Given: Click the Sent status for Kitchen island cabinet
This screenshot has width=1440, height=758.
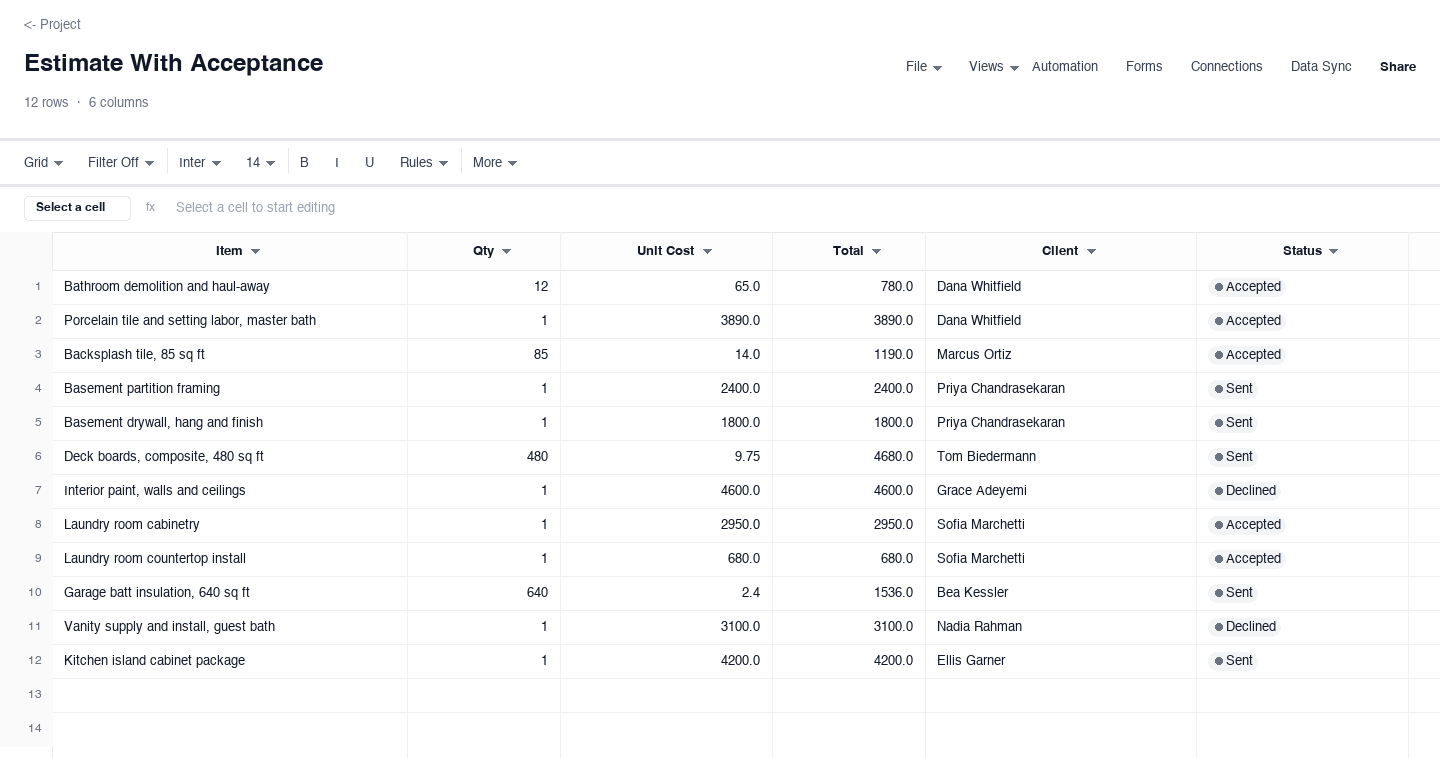Looking at the screenshot, I should click(x=1233, y=661).
